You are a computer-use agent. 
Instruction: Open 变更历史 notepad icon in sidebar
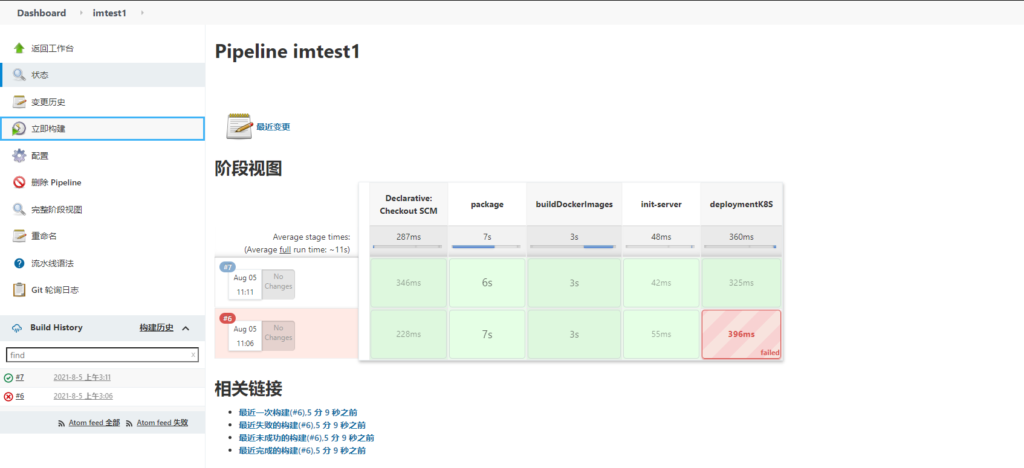tap(19, 102)
